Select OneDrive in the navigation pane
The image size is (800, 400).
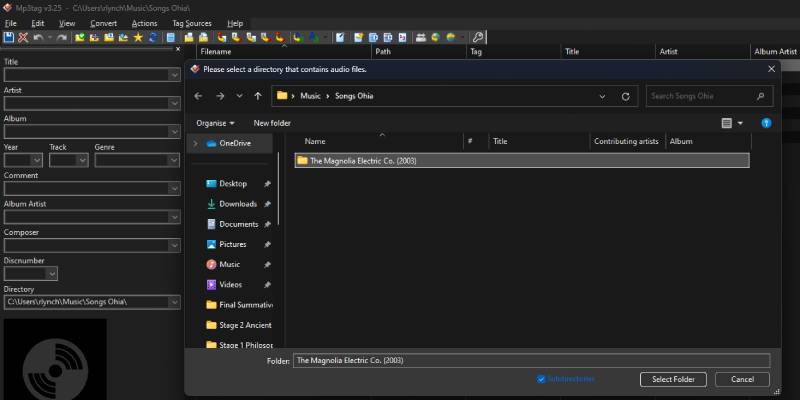(235, 143)
